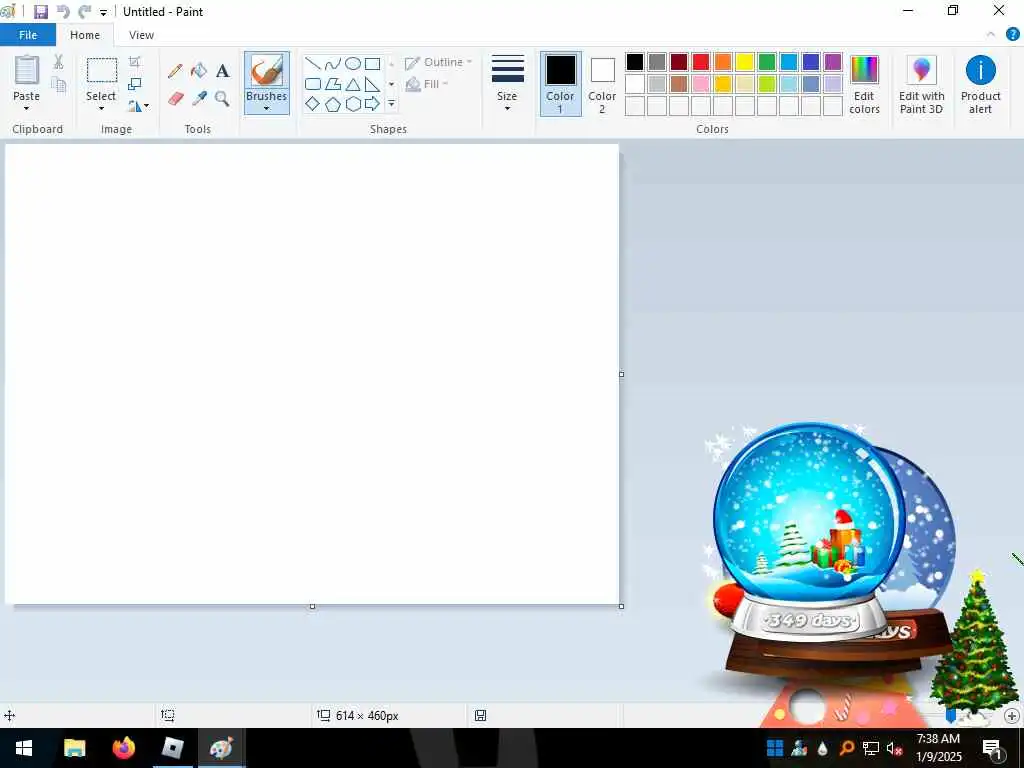Viewport: 1024px width, 768px height.
Task: Choose the Polygon shape
Action: (x=333, y=84)
